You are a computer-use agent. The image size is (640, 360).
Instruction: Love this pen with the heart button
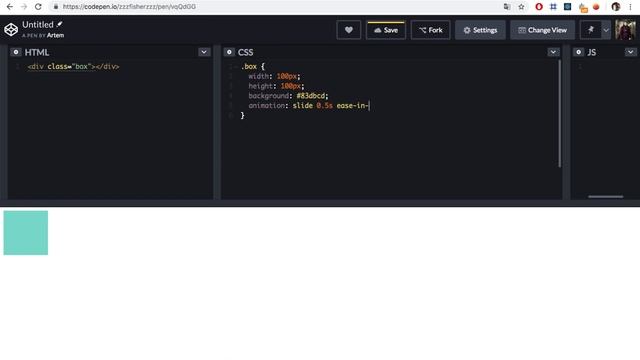tap(349, 30)
